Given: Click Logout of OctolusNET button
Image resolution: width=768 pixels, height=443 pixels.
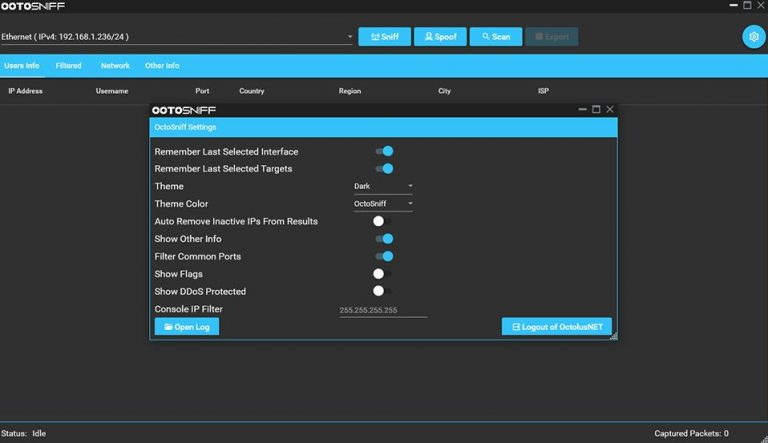Looking at the screenshot, I should click(x=557, y=327).
